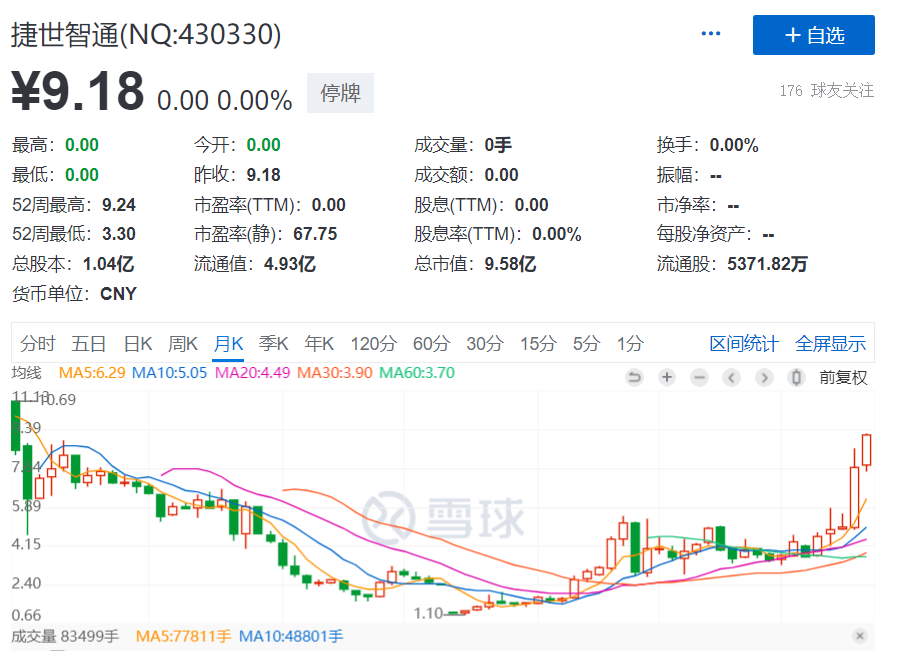This screenshot has width=900, height=651.
Task: Click the ¥9.18 current price
Action: (77, 91)
